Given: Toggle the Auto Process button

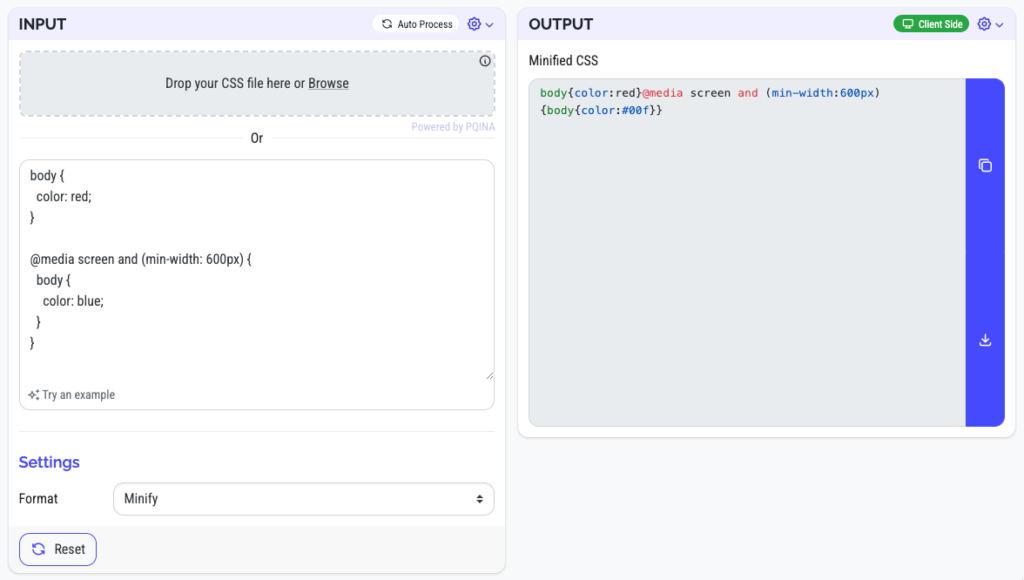Looking at the screenshot, I should click(417, 24).
